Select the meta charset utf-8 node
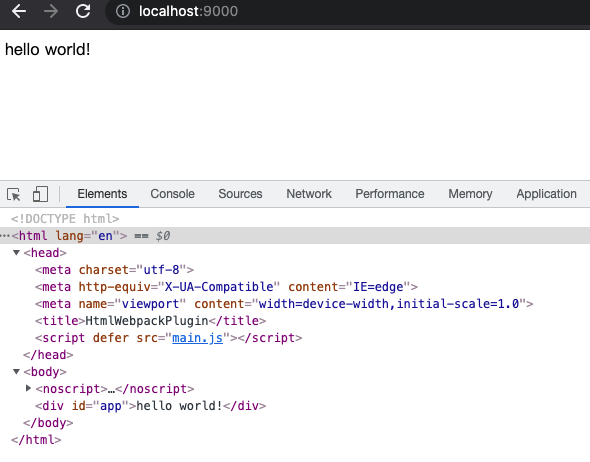 (x=114, y=270)
